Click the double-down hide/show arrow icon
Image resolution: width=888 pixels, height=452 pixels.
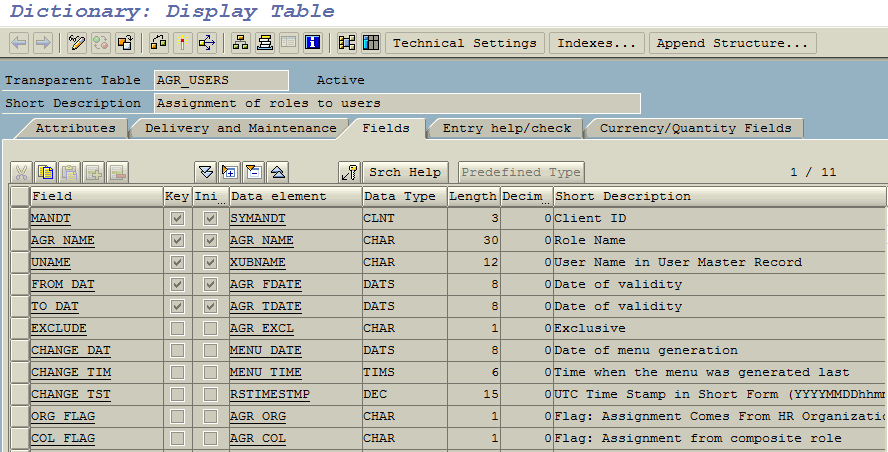coord(206,172)
